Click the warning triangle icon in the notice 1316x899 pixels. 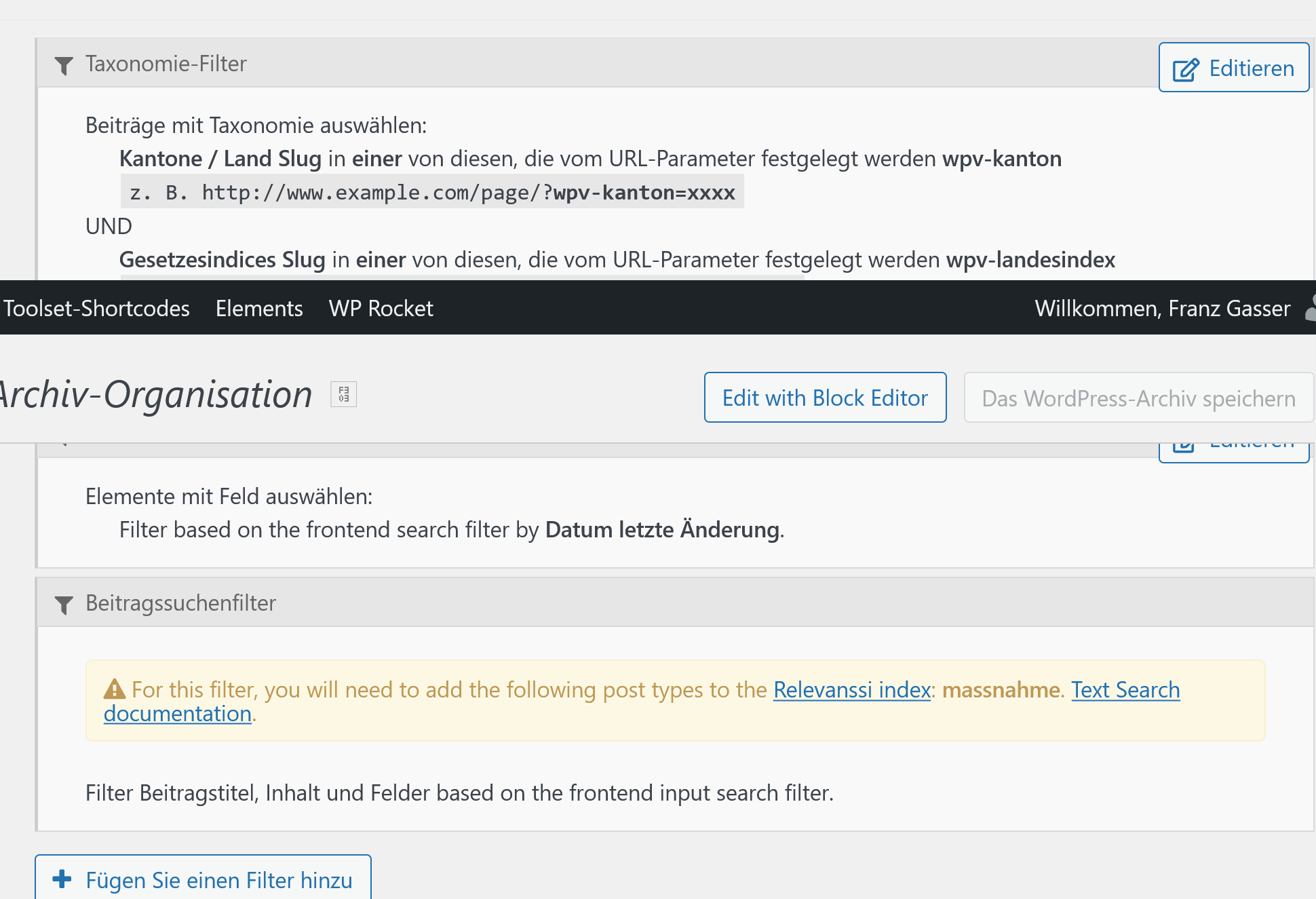(115, 689)
